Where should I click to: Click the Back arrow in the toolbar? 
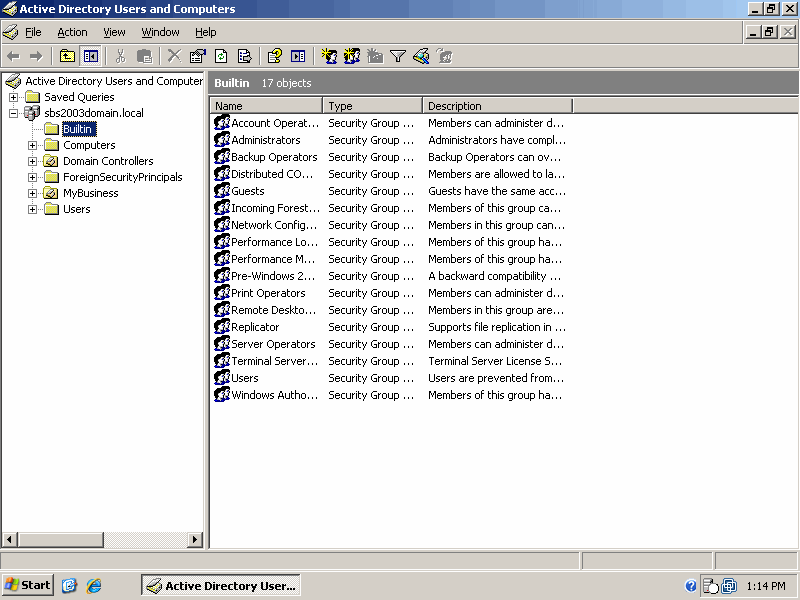coord(14,56)
